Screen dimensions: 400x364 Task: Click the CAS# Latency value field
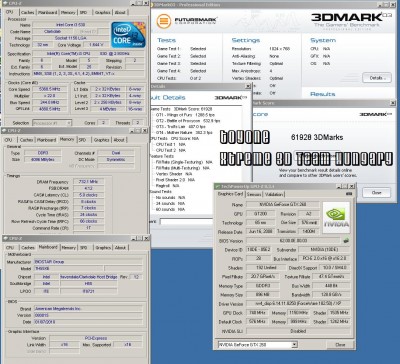click(88, 195)
